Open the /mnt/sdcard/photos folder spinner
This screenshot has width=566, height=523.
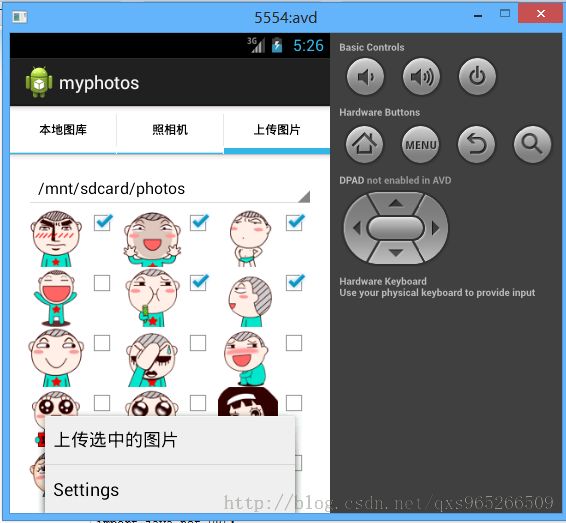tap(170, 189)
